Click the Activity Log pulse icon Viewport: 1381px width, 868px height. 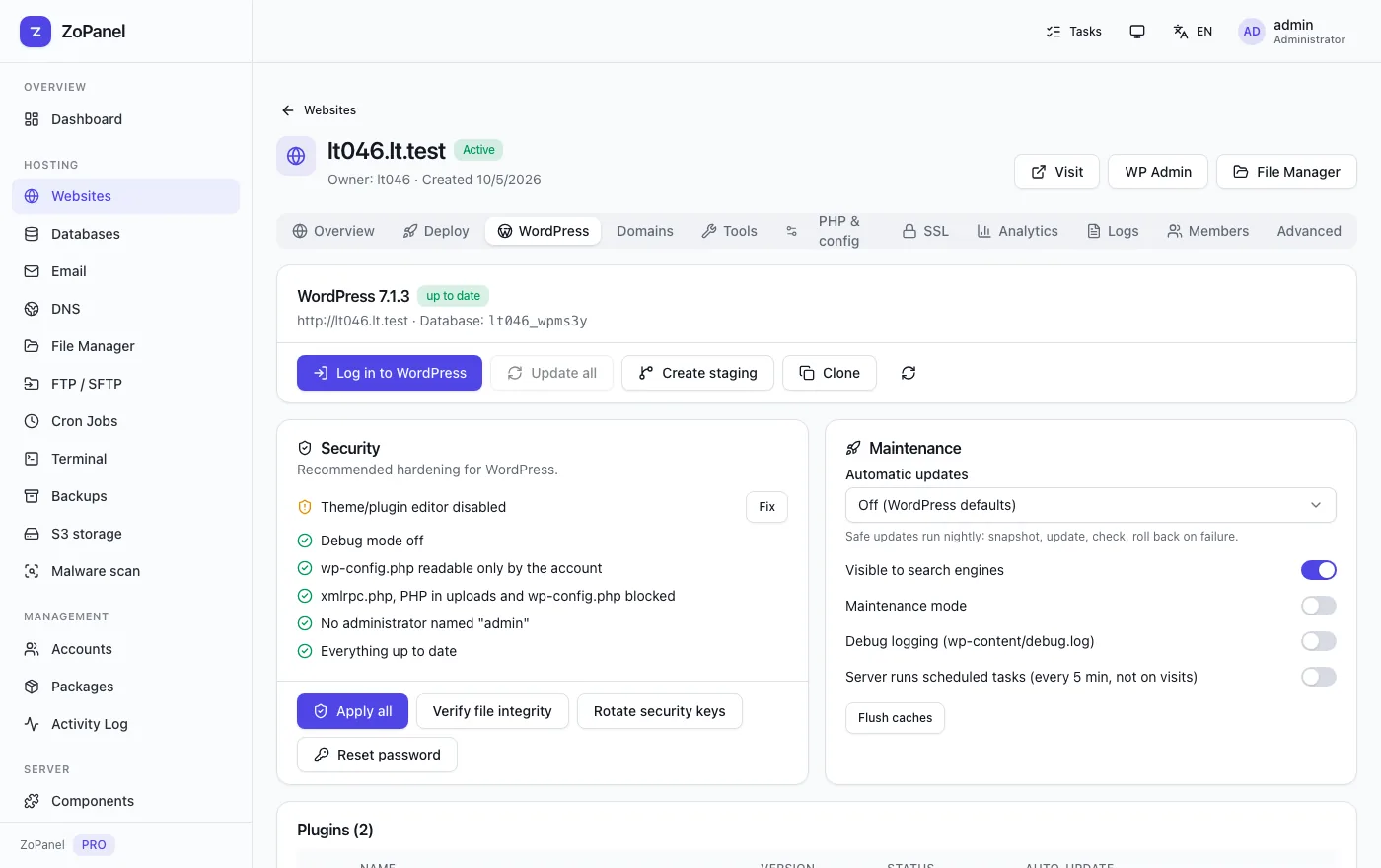pyautogui.click(x=32, y=724)
